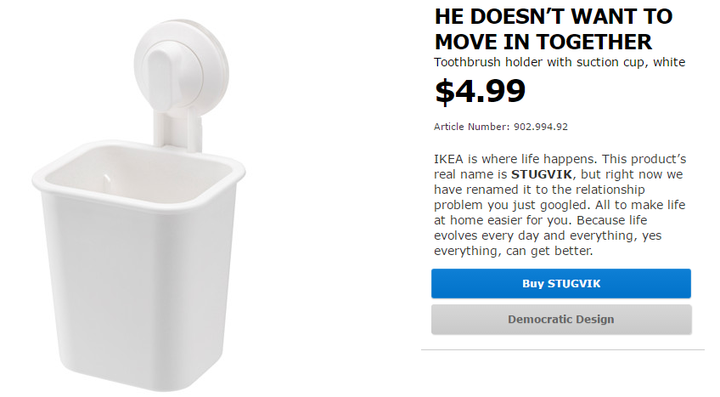The image size is (720, 397).
Task: Click the gray divider line below buttons
Action: click(562, 350)
